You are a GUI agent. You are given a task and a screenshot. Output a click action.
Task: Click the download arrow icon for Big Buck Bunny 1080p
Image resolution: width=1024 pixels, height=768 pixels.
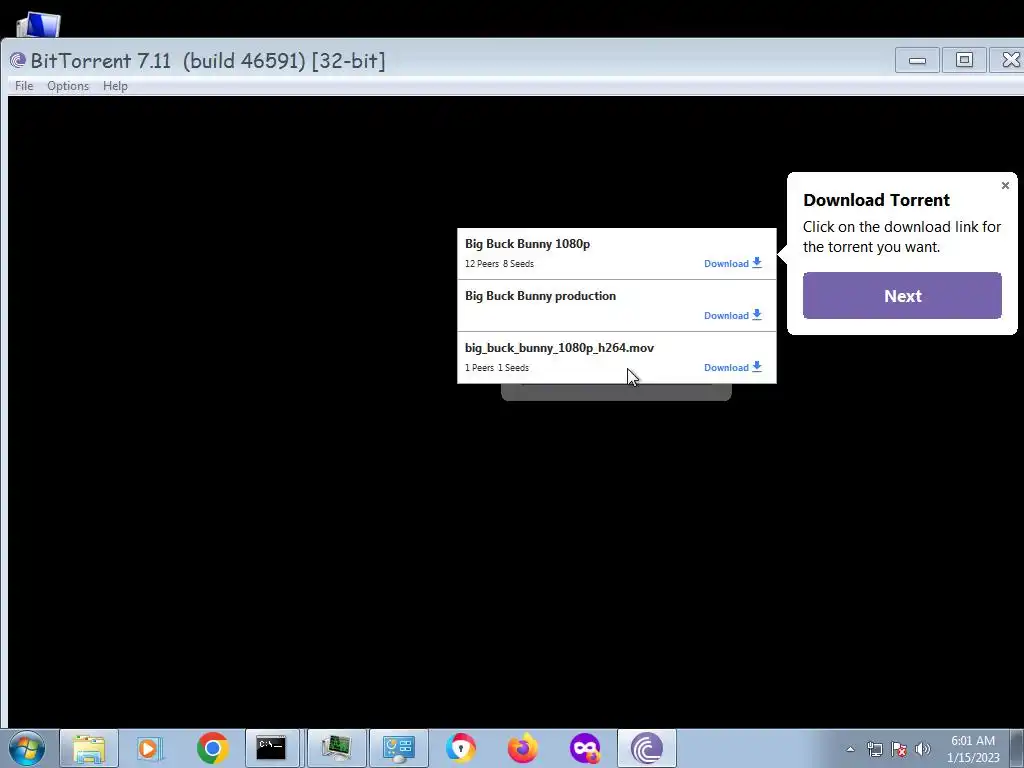tap(757, 263)
